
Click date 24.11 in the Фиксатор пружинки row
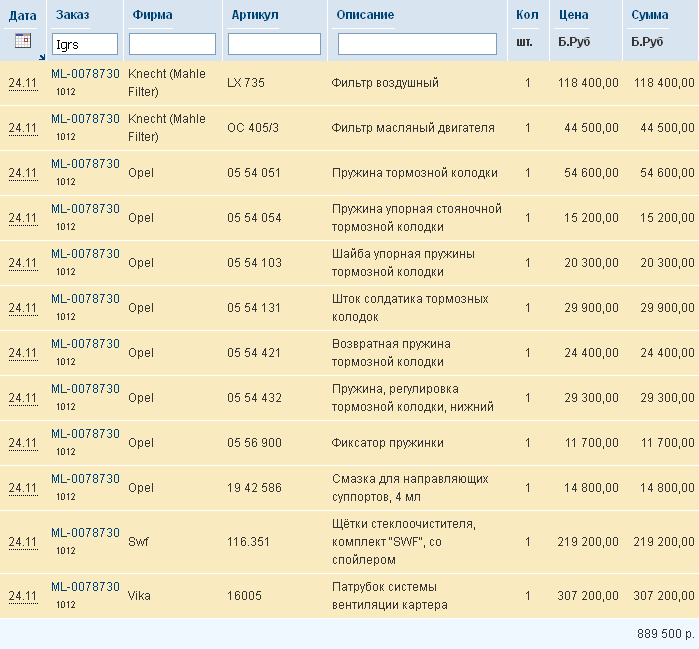pyautogui.click(x=23, y=444)
